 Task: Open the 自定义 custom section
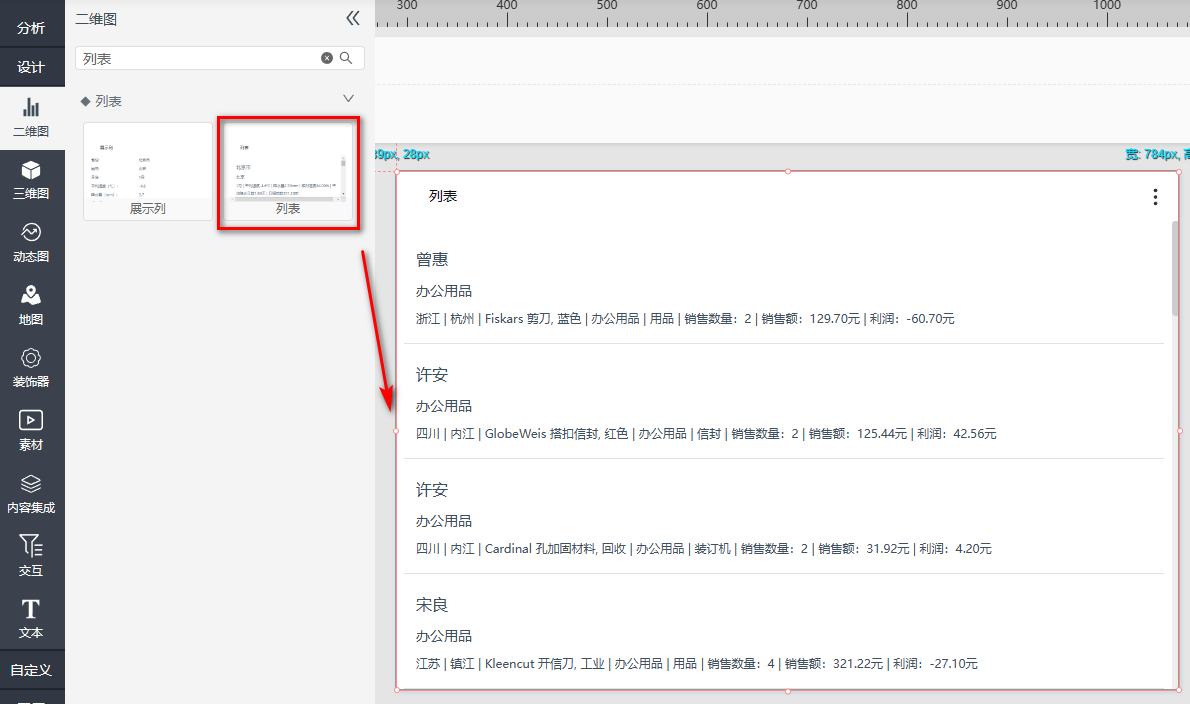31,670
